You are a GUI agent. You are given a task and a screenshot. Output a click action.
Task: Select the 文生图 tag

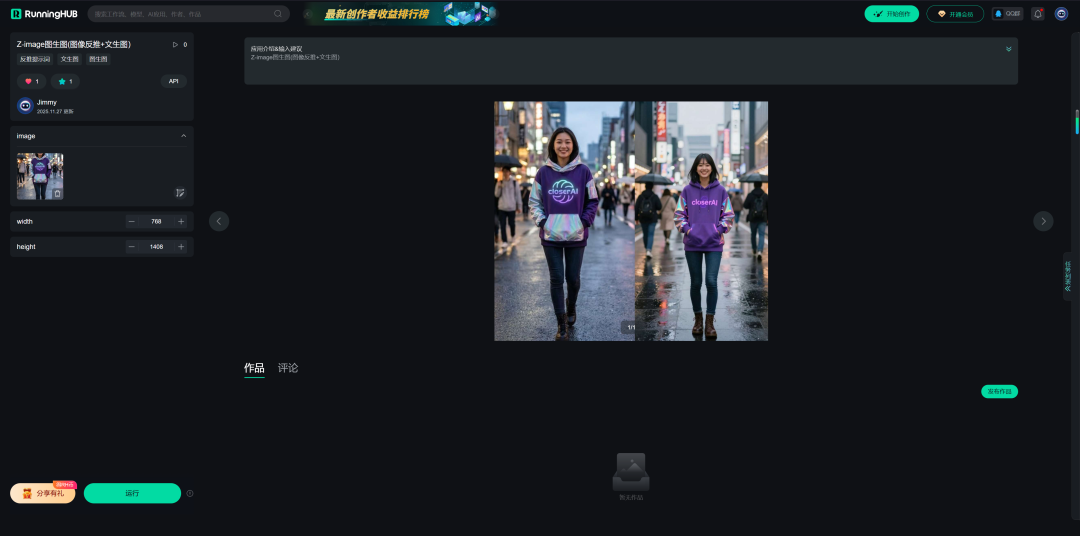(70, 59)
